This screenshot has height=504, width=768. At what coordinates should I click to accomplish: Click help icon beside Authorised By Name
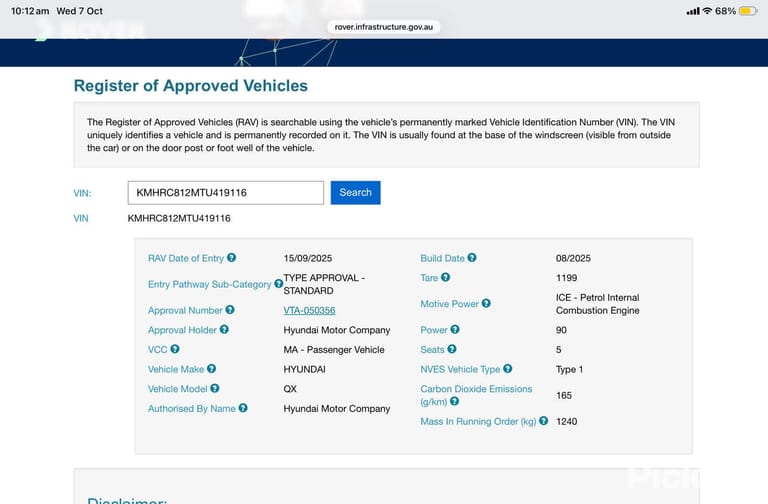pyautogui.click(x=243, y=408)
